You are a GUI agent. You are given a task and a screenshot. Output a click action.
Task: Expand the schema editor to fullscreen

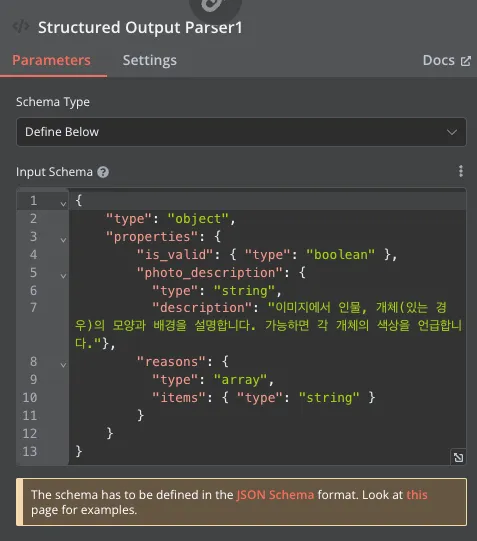click(458, 457)
